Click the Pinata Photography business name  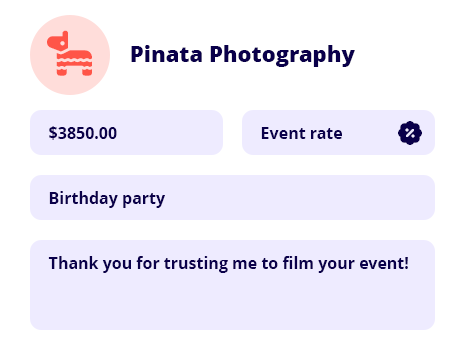[242, 54]
